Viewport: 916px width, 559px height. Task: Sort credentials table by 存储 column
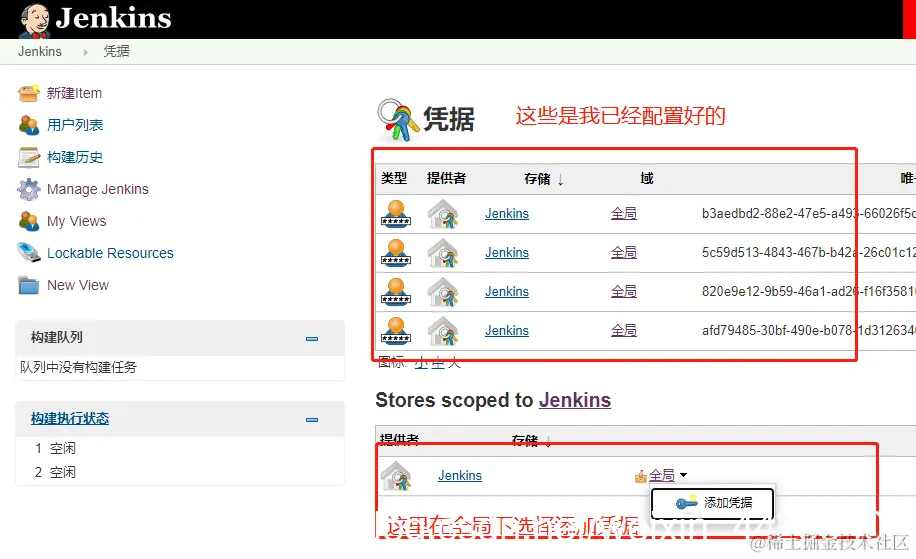pos(543,179)
